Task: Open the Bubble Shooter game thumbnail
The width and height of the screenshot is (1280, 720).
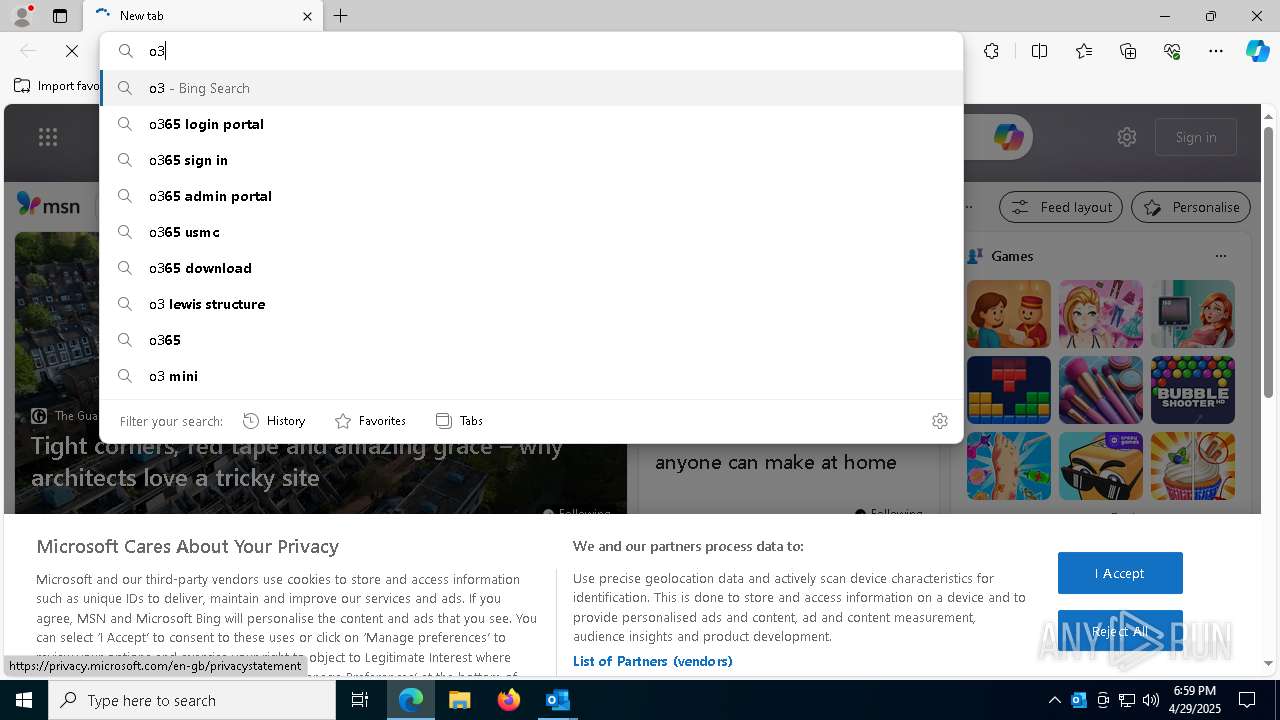Action: tap(1193, 390)
